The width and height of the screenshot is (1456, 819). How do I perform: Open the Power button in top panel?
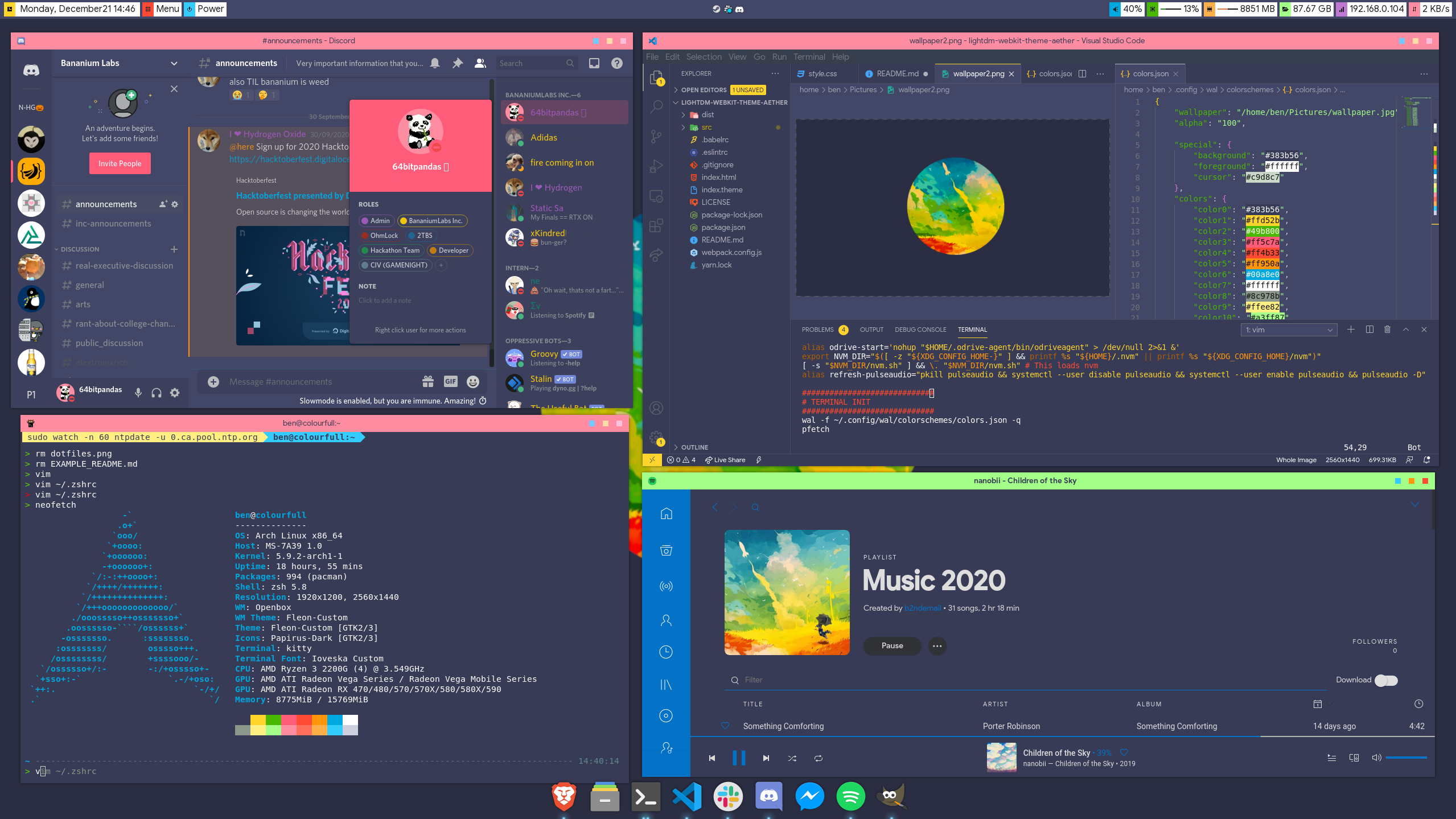tap(205, 9)
